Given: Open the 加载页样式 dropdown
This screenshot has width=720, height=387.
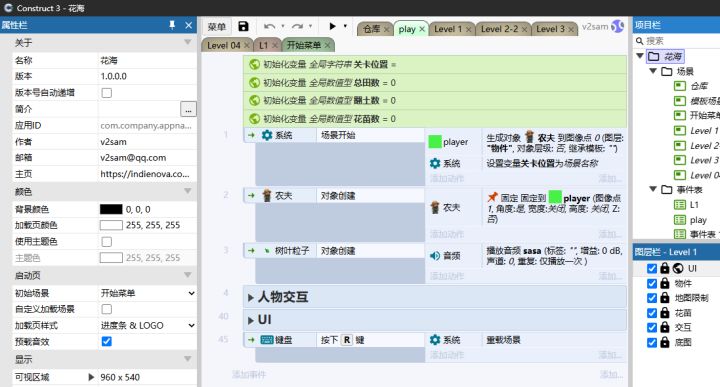Looking at the screenshot, I should (147, 325).
